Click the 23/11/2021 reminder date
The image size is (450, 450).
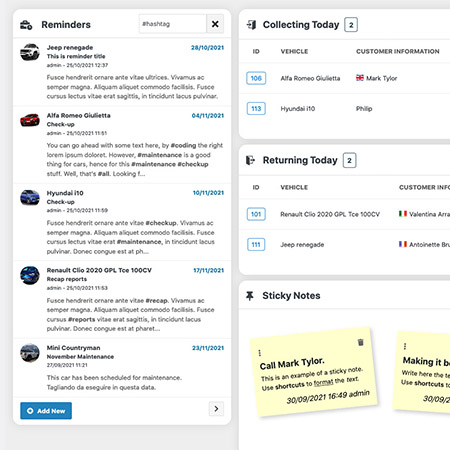(x=208, y=348)
